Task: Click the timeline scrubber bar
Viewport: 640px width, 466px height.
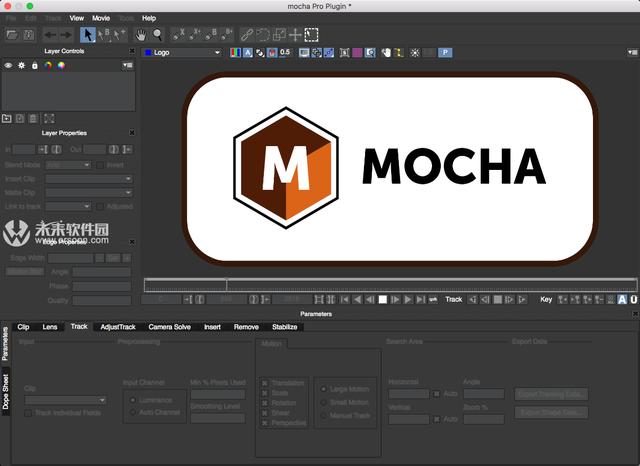Action: click(x=390, y=284)
